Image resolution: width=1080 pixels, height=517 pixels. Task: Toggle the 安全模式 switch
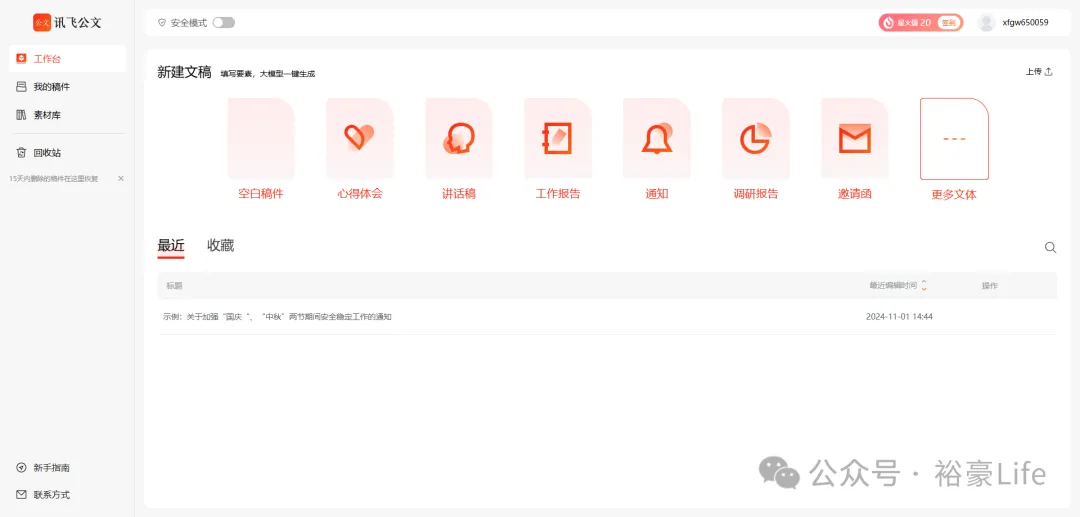click(224, 23)
